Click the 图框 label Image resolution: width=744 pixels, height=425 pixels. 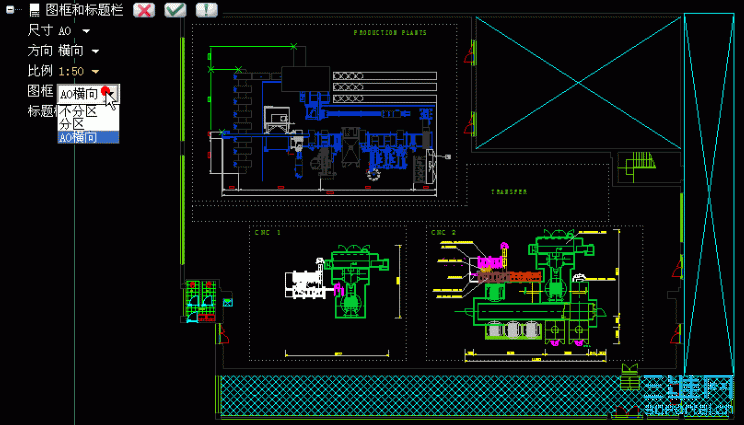coord(40,91)
